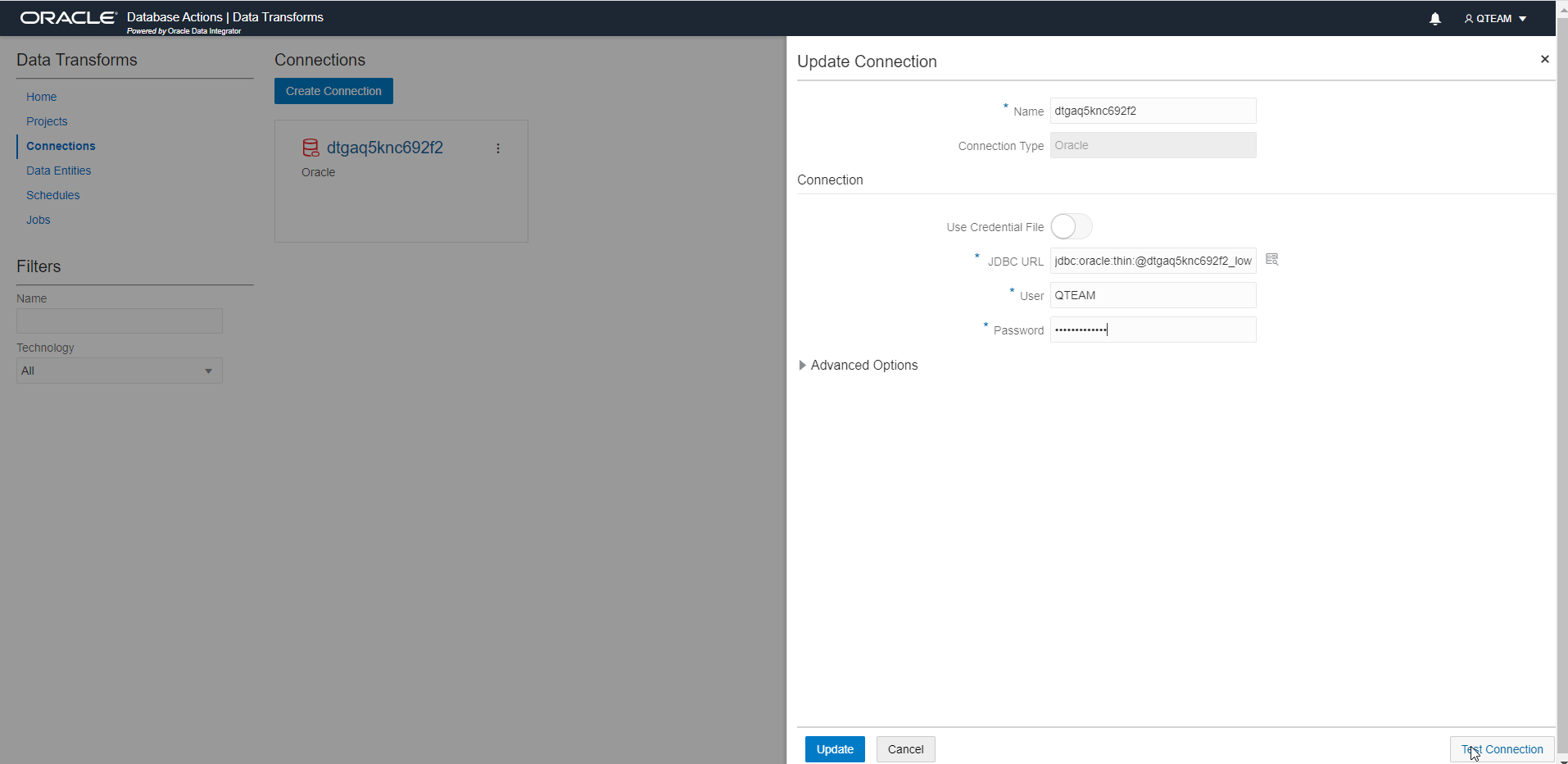Click the Update Connection panel title
Image resolution: width=1568 pixels, height=764 pixels.
click(867, 61)
